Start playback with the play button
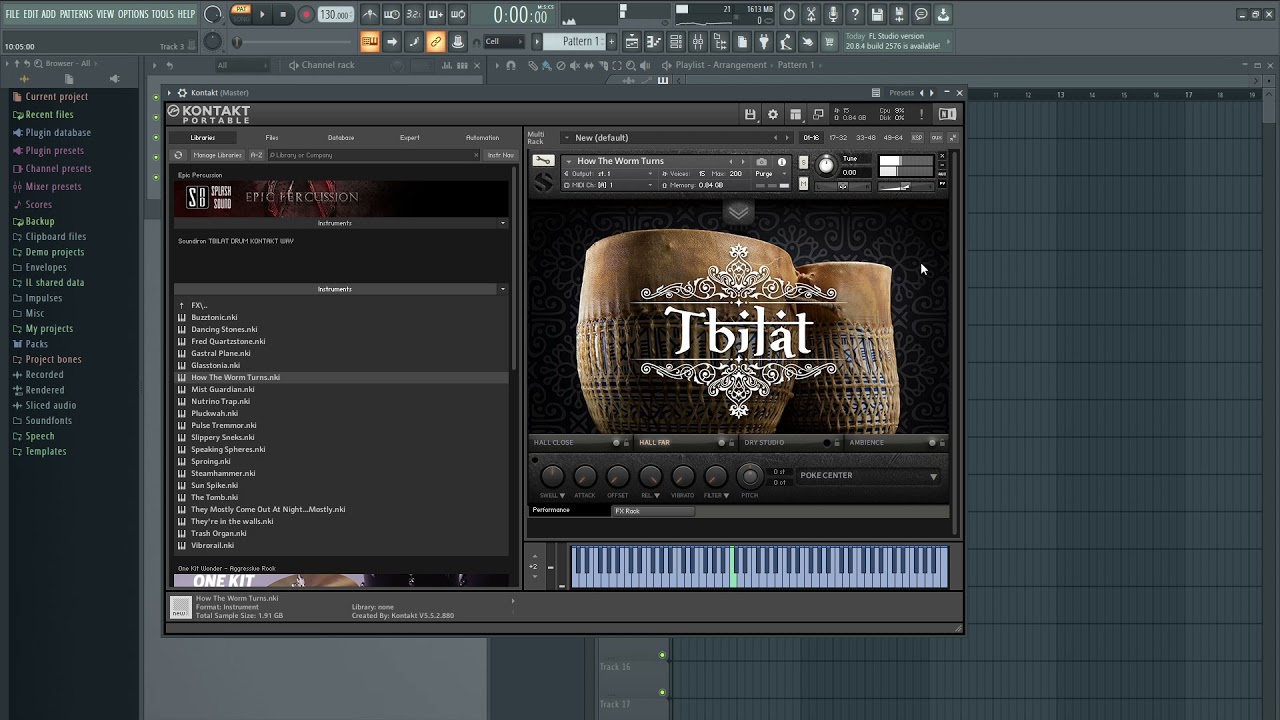The image size is (1280, 720). (x=262, y=14)
